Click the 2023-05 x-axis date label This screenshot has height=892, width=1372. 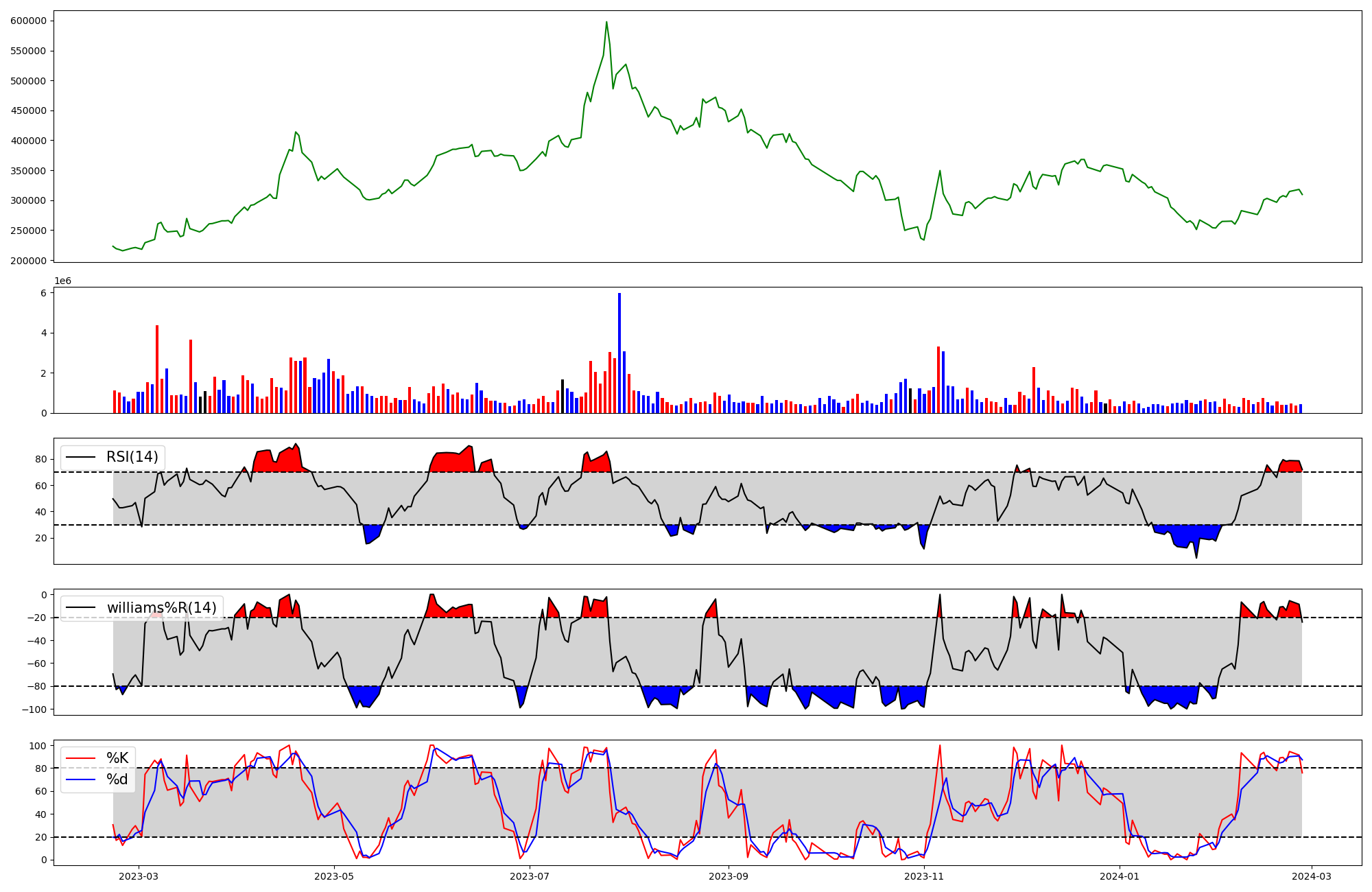(x=334, y=876)
